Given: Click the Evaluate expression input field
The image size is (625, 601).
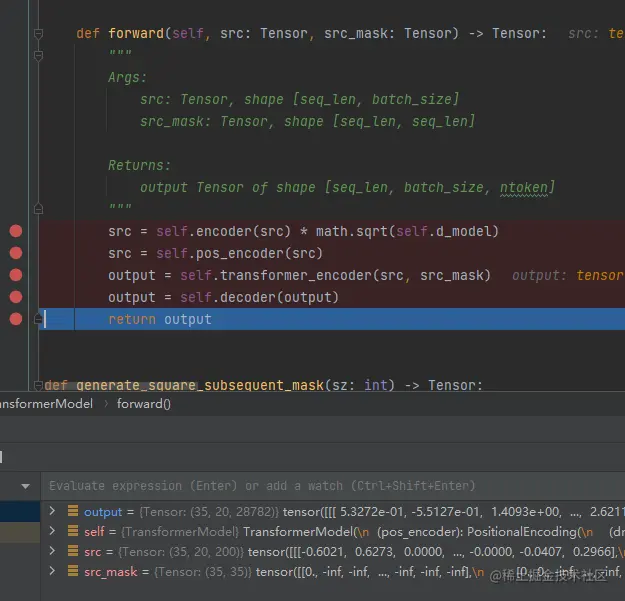Looking at the screenshot, I should [x=333, y=486].
